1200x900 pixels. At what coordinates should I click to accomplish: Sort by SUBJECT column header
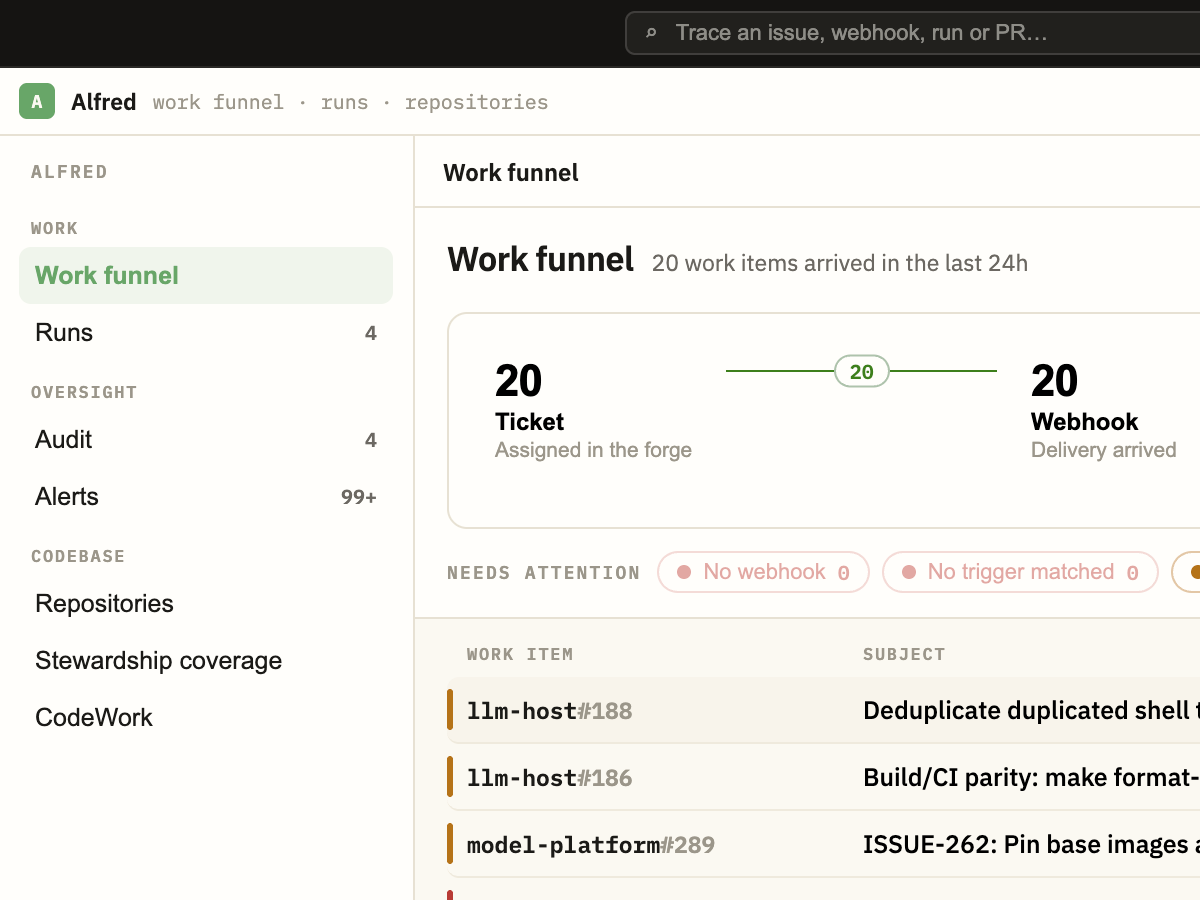point(904,654)
